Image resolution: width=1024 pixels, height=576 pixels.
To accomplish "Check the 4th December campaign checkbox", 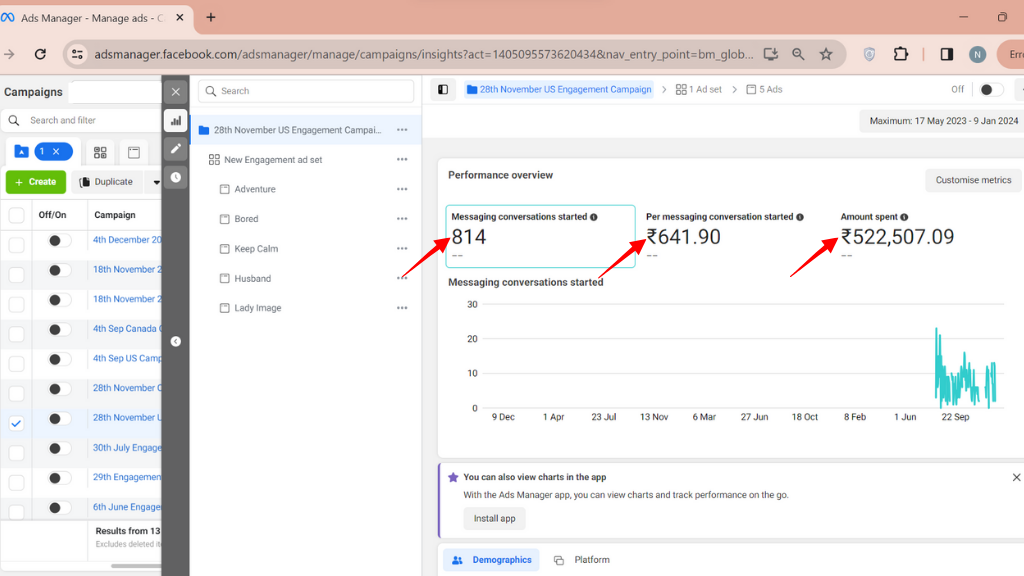I will 16,245.
